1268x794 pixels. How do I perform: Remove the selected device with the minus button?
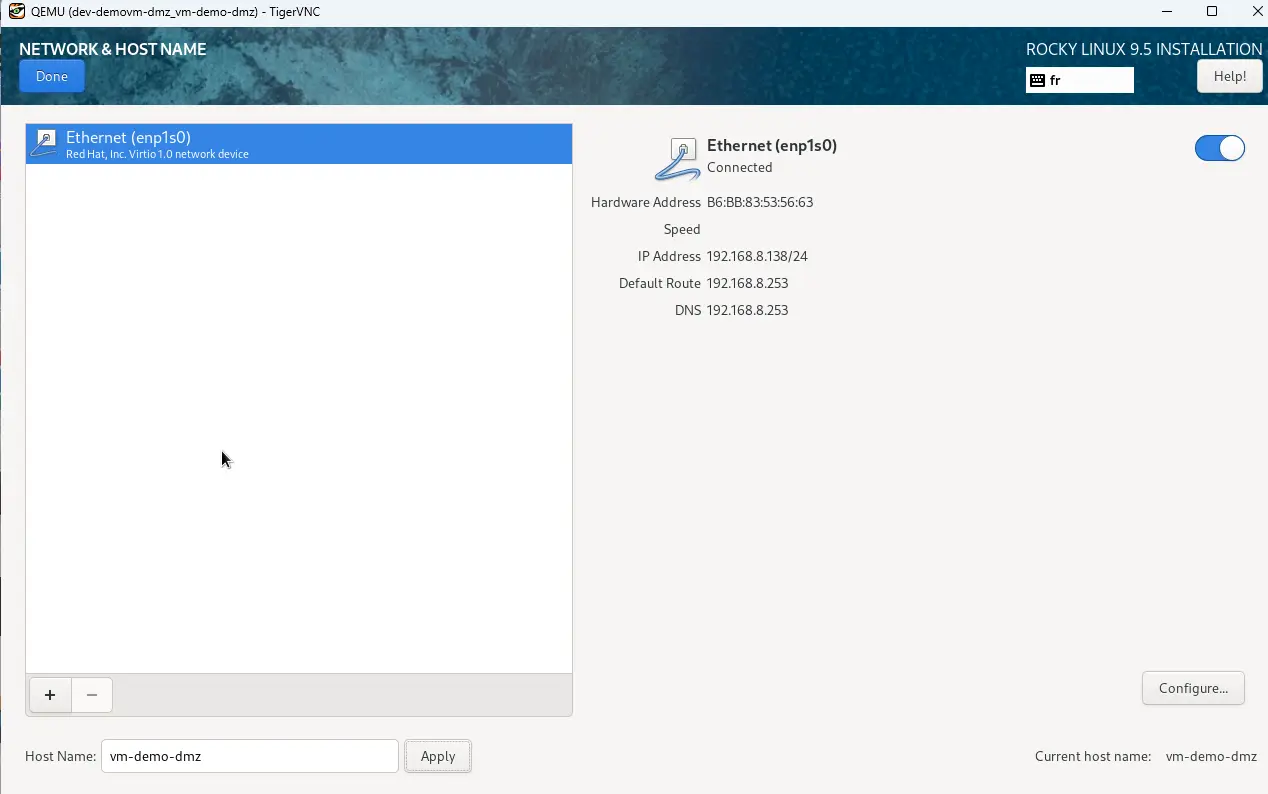(x=92, y=695)
